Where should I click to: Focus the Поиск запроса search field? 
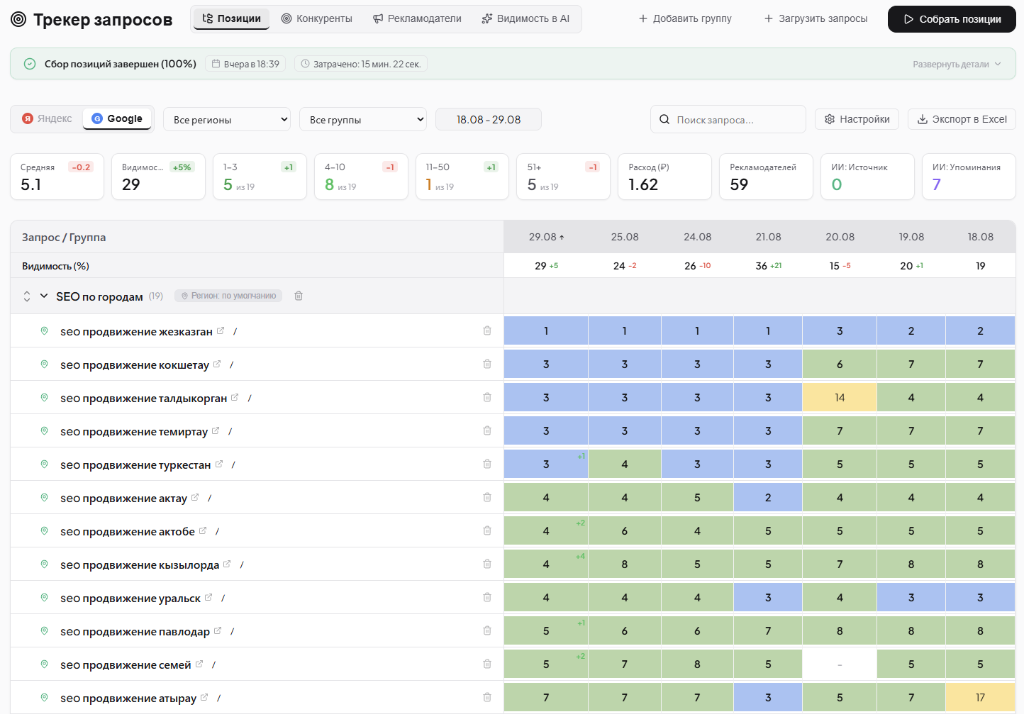click(728, 120)
